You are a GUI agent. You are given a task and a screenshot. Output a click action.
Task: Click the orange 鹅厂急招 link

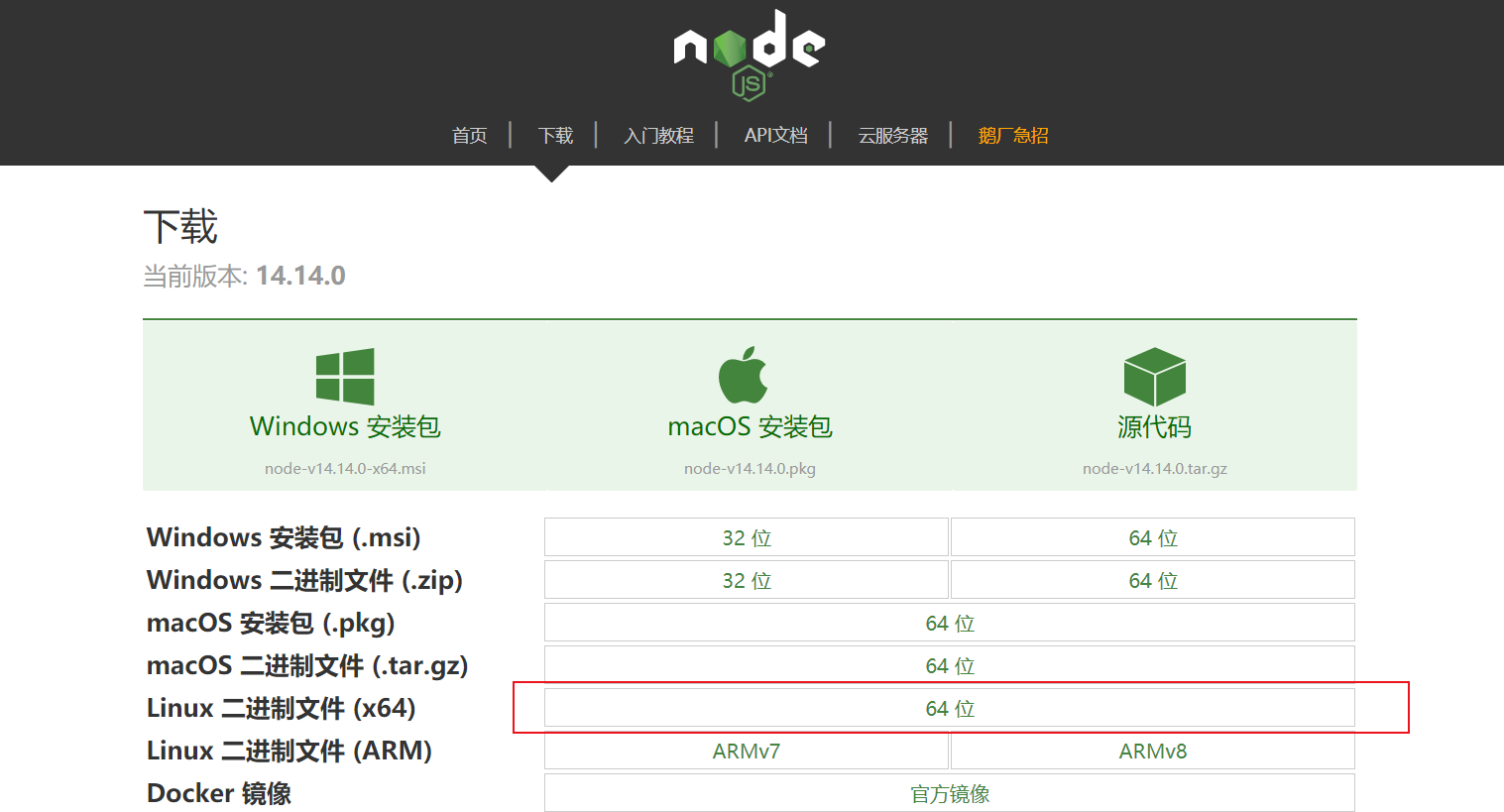tap(1013, 136)
